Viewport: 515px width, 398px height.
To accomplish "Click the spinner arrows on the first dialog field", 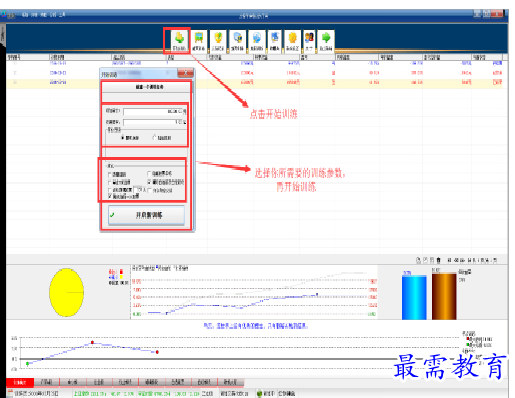I will pyautogui.click(x=184, y=111).
